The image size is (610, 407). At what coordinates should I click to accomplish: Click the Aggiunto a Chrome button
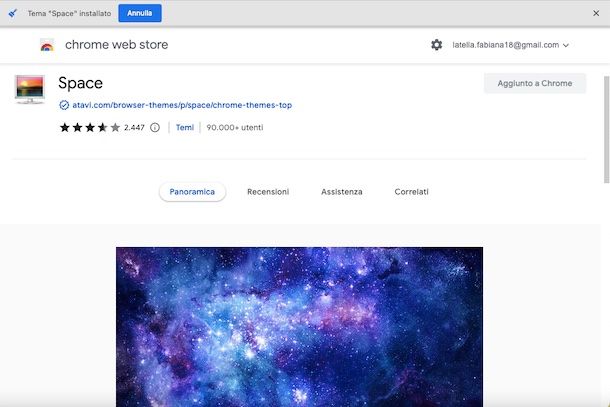coord(535,83)
